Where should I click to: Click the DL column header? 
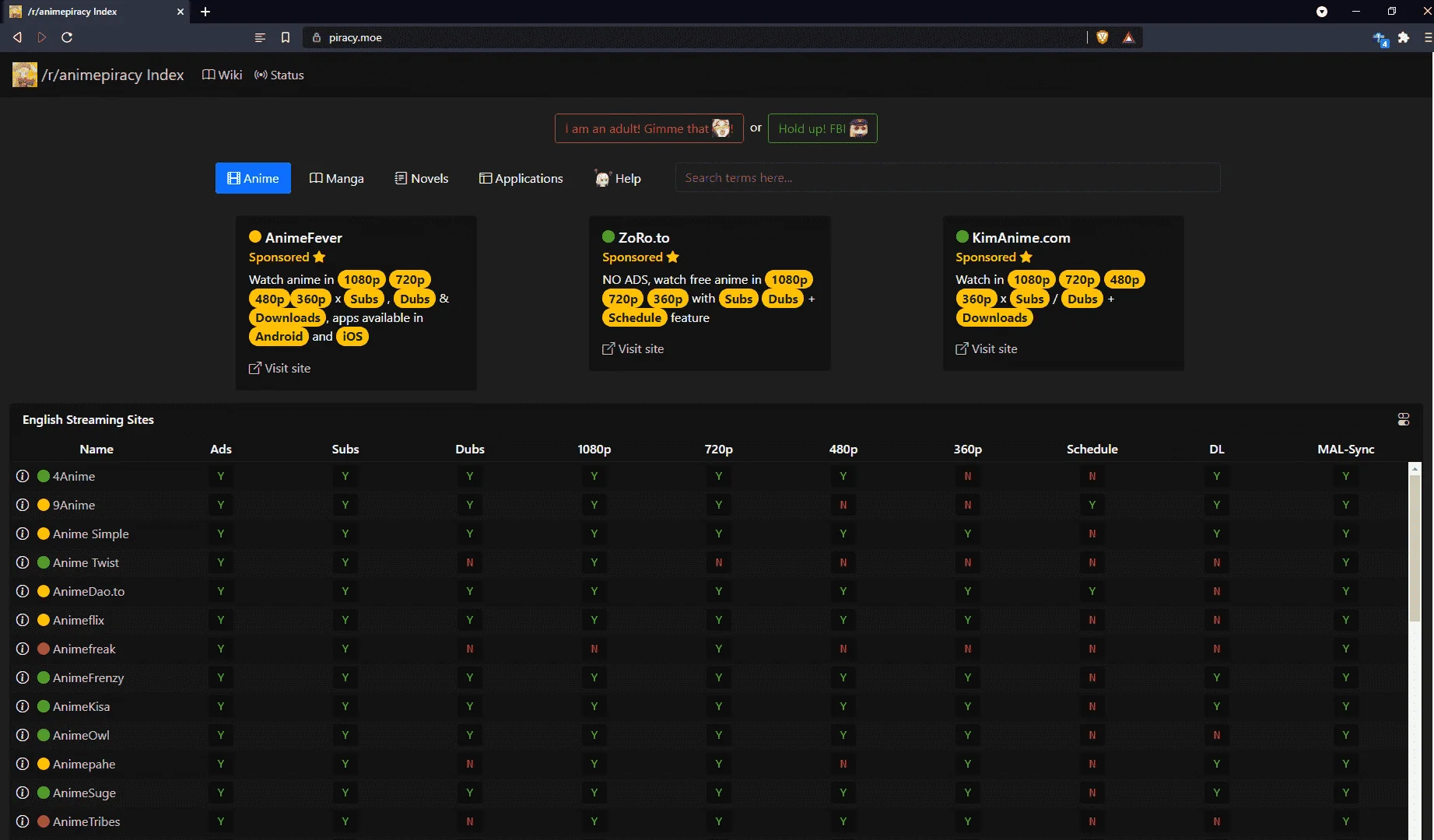1217,449
